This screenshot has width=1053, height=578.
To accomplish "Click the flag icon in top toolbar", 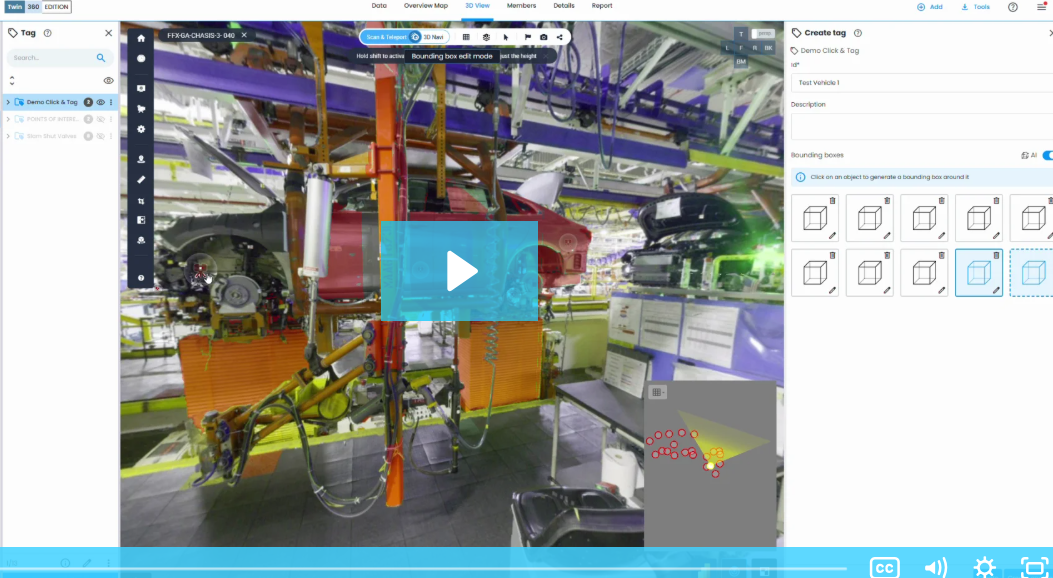I will click(527, 37).
